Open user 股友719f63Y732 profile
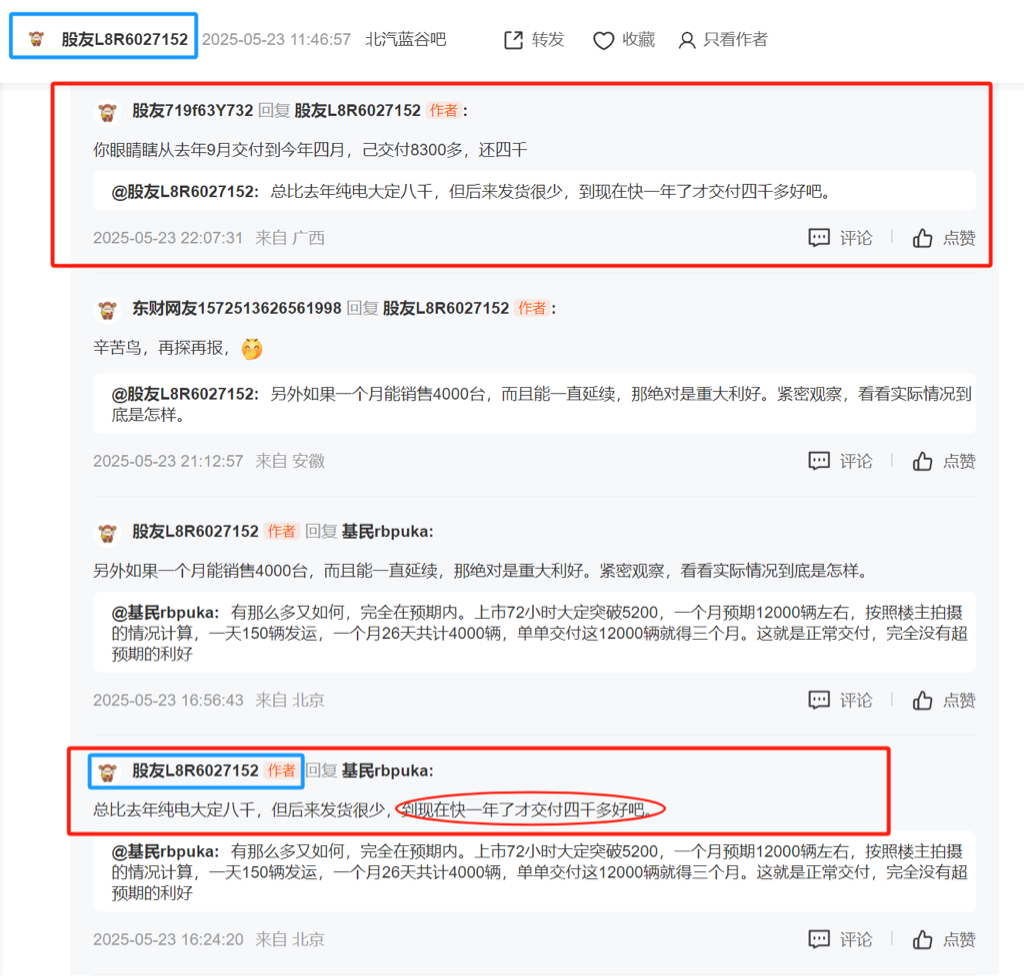The image size is (1024, 976). 193,110
